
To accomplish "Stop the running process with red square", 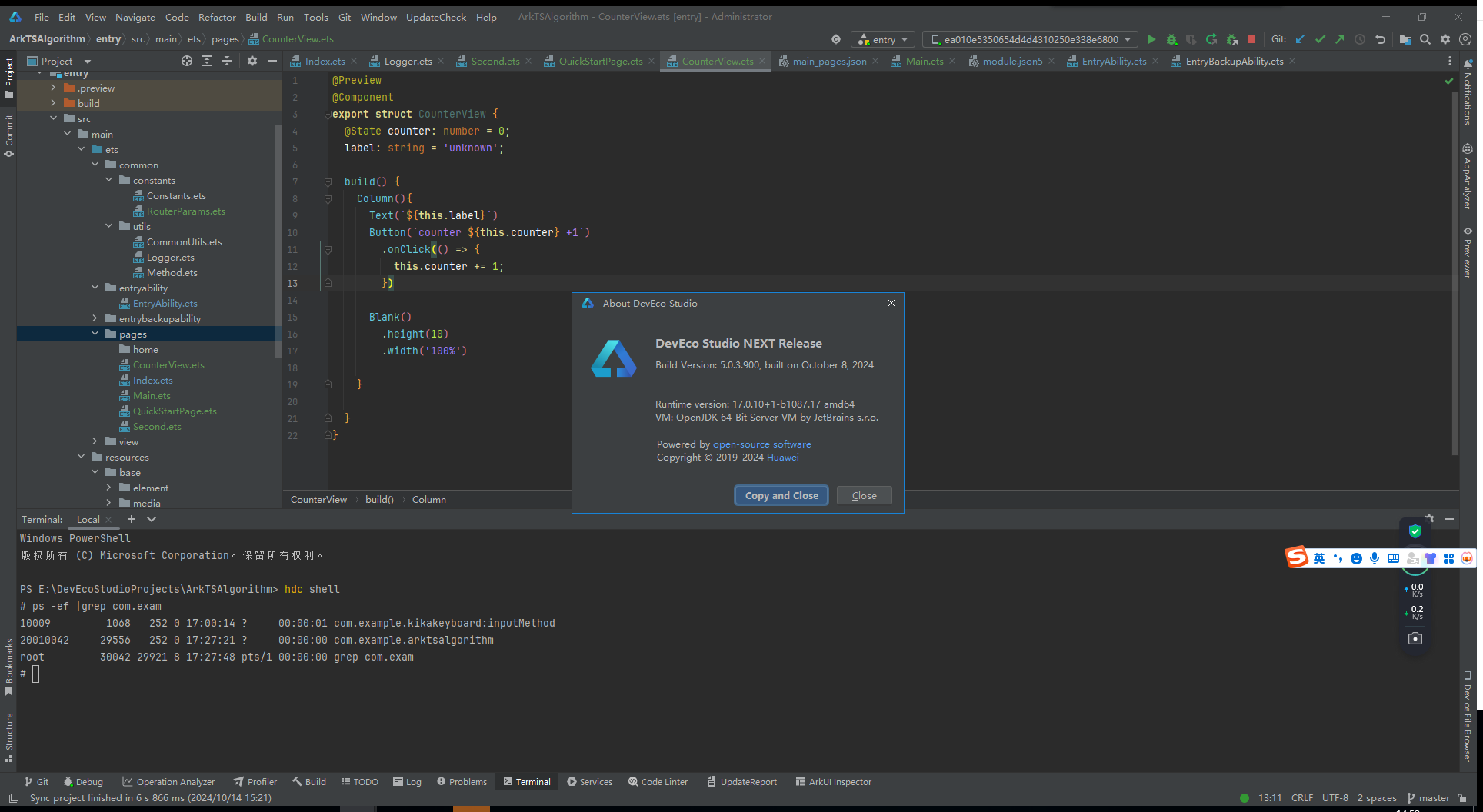I will tap(1251, 39).
